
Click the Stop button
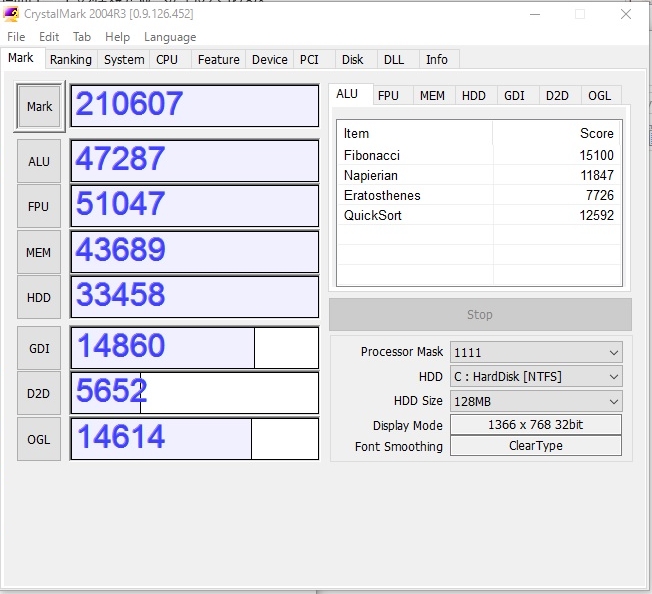click(480, 315)
